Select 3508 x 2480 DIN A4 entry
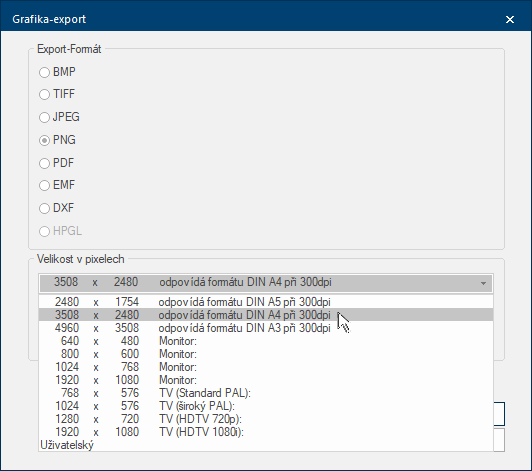 (266, 315)
